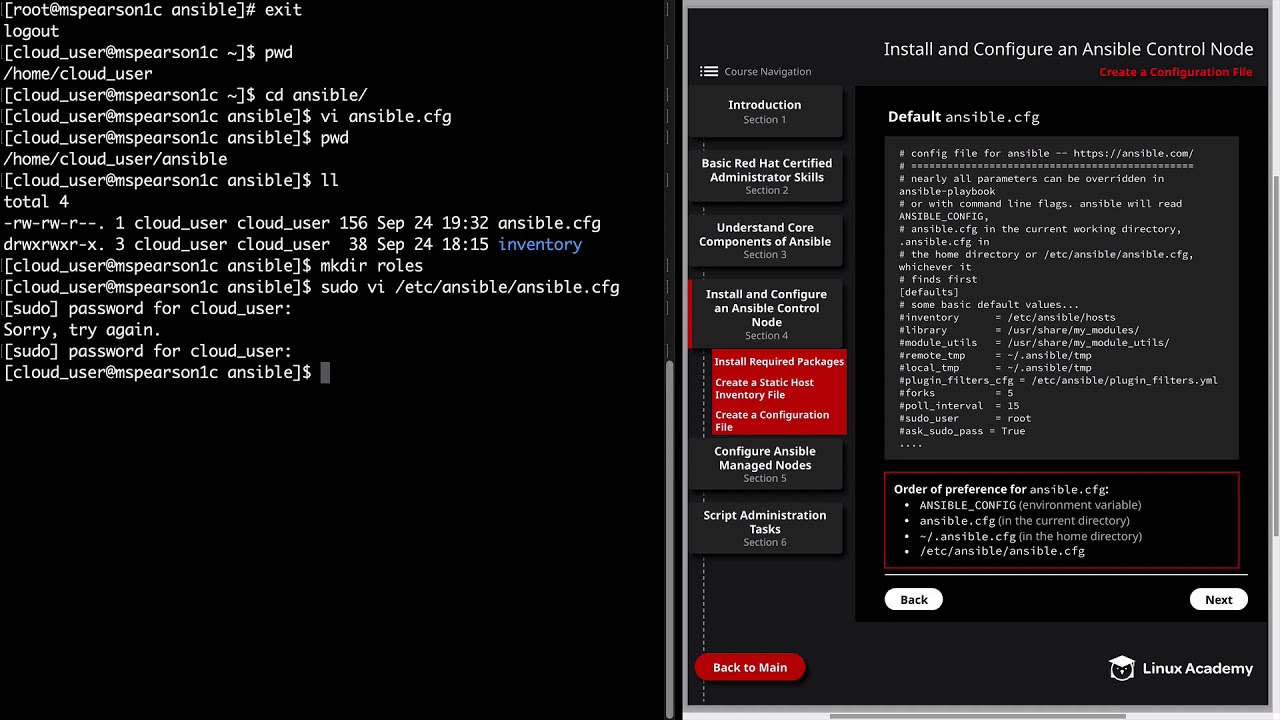
Task: Click the course panel horizontal scrollbar
Action: [x=978, y=716]
